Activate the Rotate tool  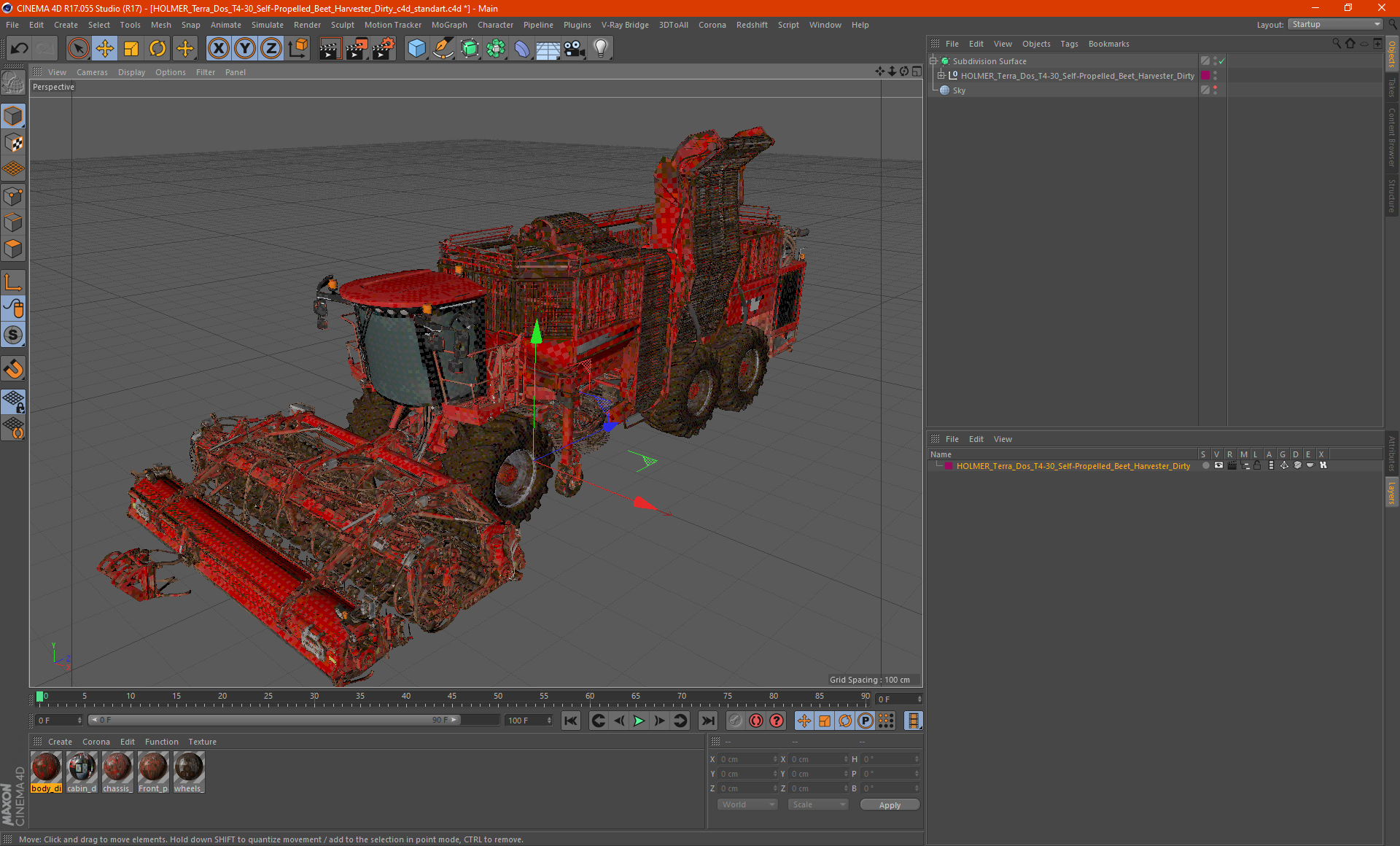157,49
